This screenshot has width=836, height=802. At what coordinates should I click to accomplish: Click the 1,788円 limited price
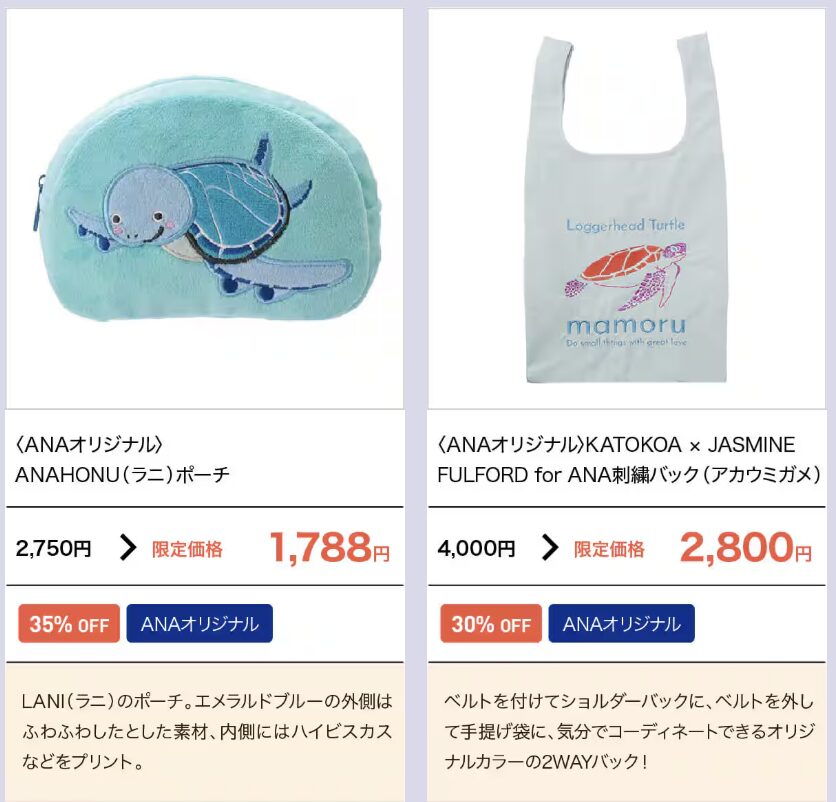pyautogui.click(x=329, y=548)
